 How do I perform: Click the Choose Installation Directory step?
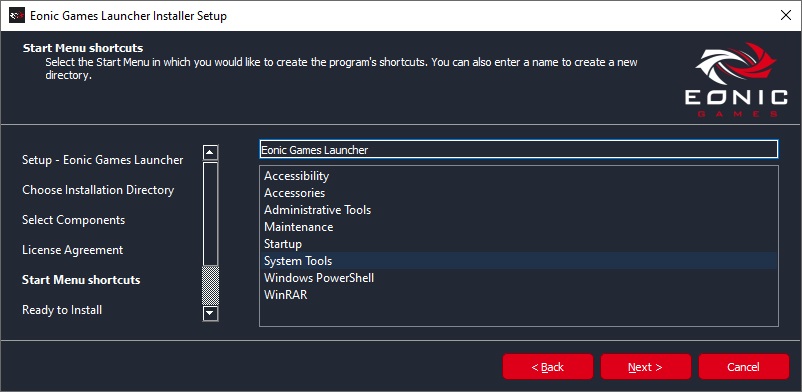[98, 190]
